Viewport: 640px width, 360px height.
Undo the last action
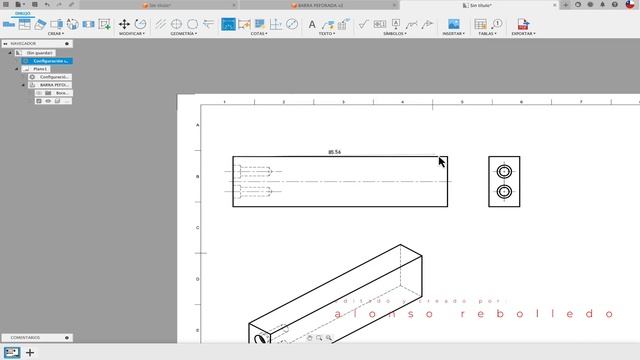[47, 4]
